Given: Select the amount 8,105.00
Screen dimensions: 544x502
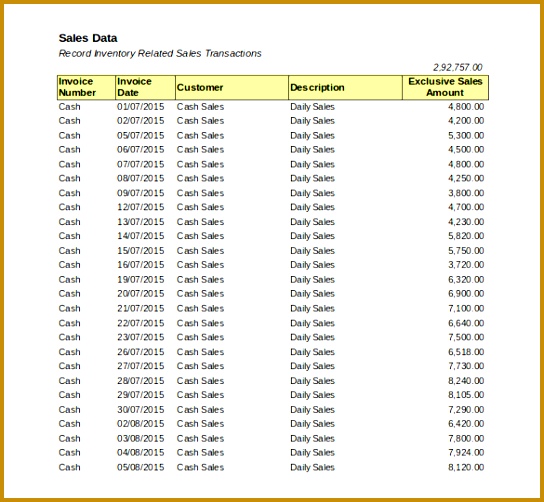Looking at the screenshot, I should click(x=466, y=395).
